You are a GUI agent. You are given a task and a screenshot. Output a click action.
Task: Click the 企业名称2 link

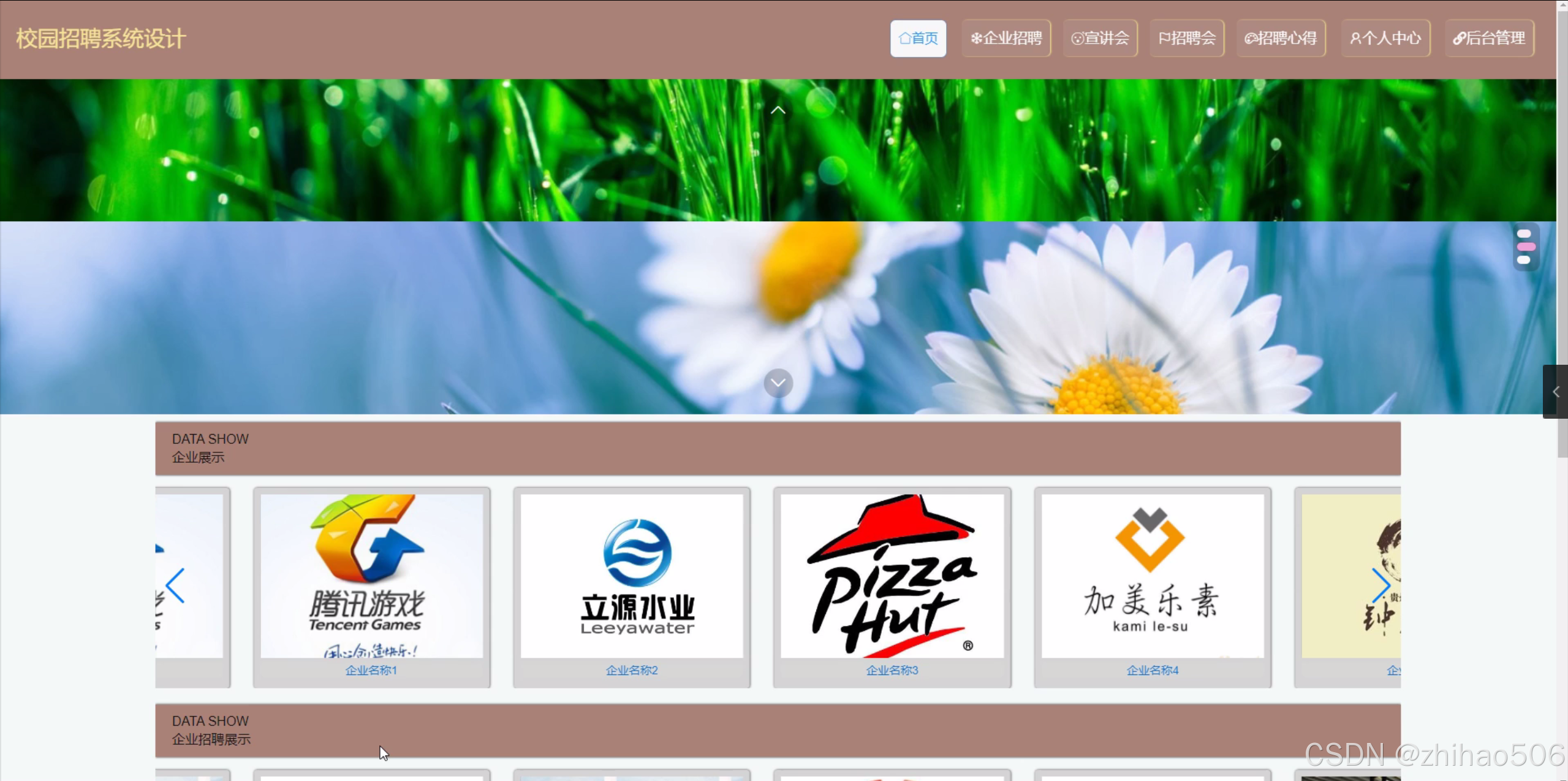pos(631,670)
